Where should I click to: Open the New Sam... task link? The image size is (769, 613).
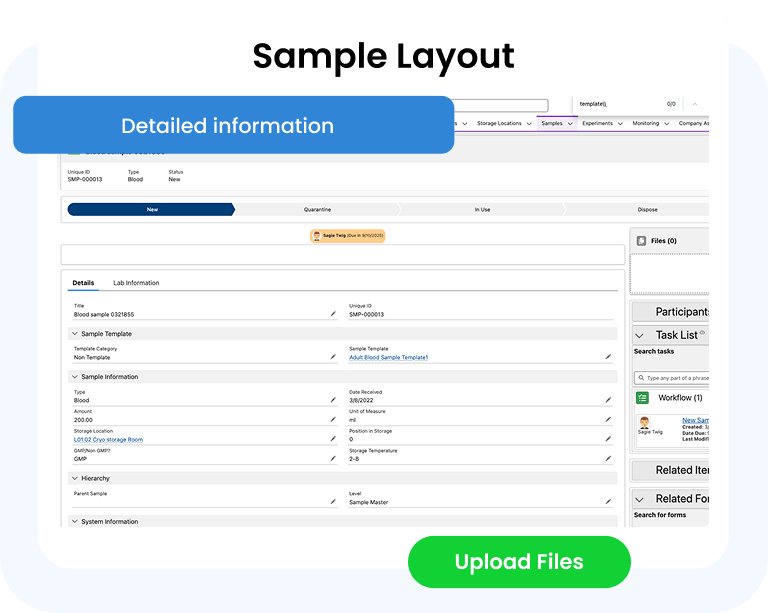point(695,420)
